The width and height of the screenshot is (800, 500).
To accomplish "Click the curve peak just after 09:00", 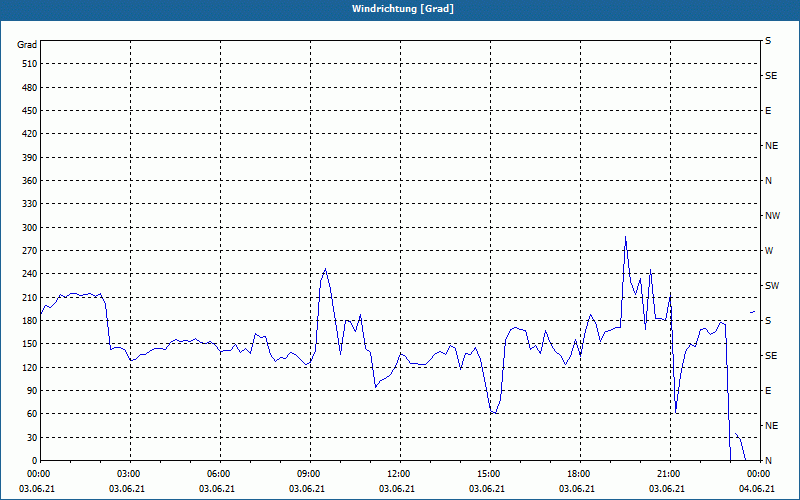I will click(x=326, y=268).
